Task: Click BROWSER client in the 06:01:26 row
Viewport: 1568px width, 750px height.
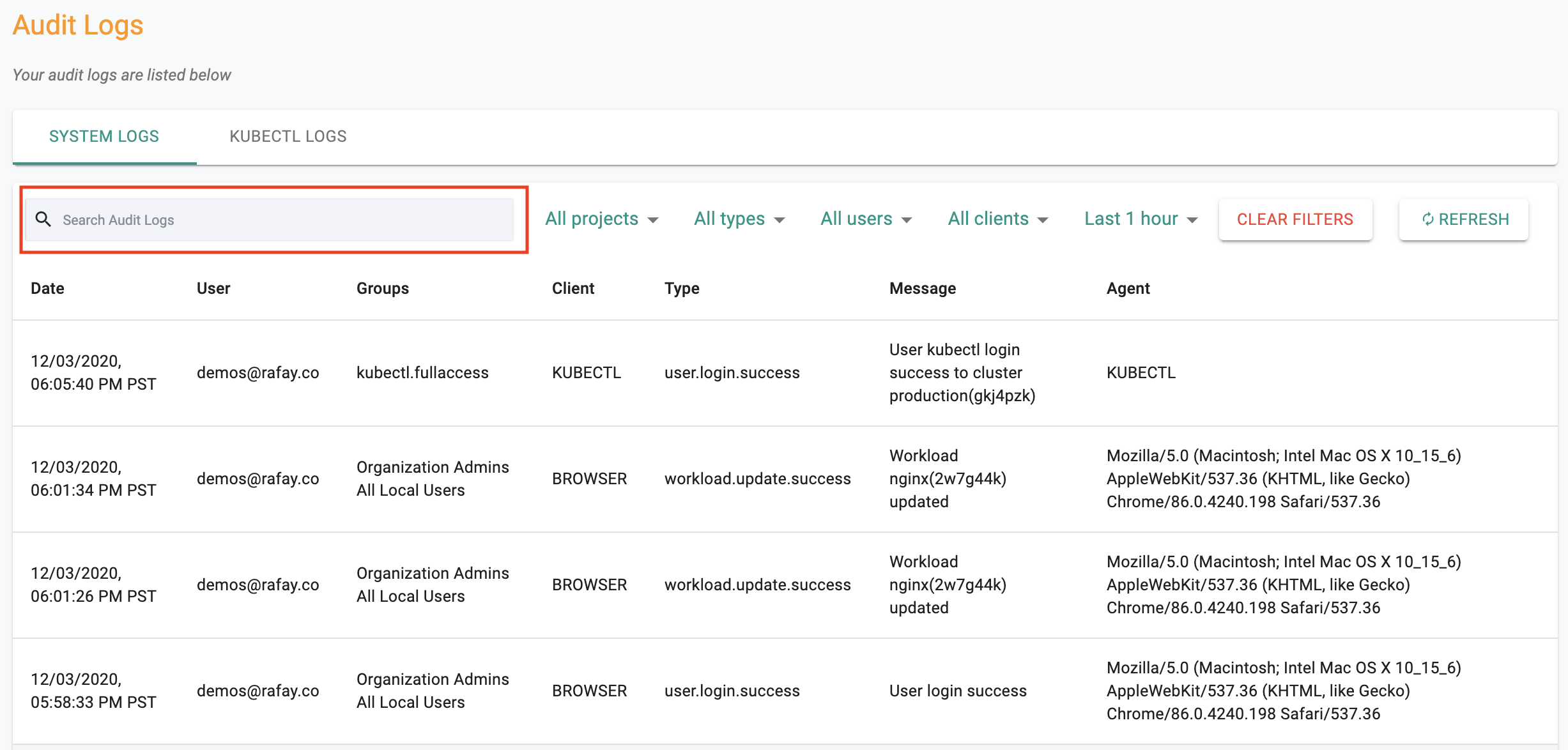Action: (x=589, y=585)
